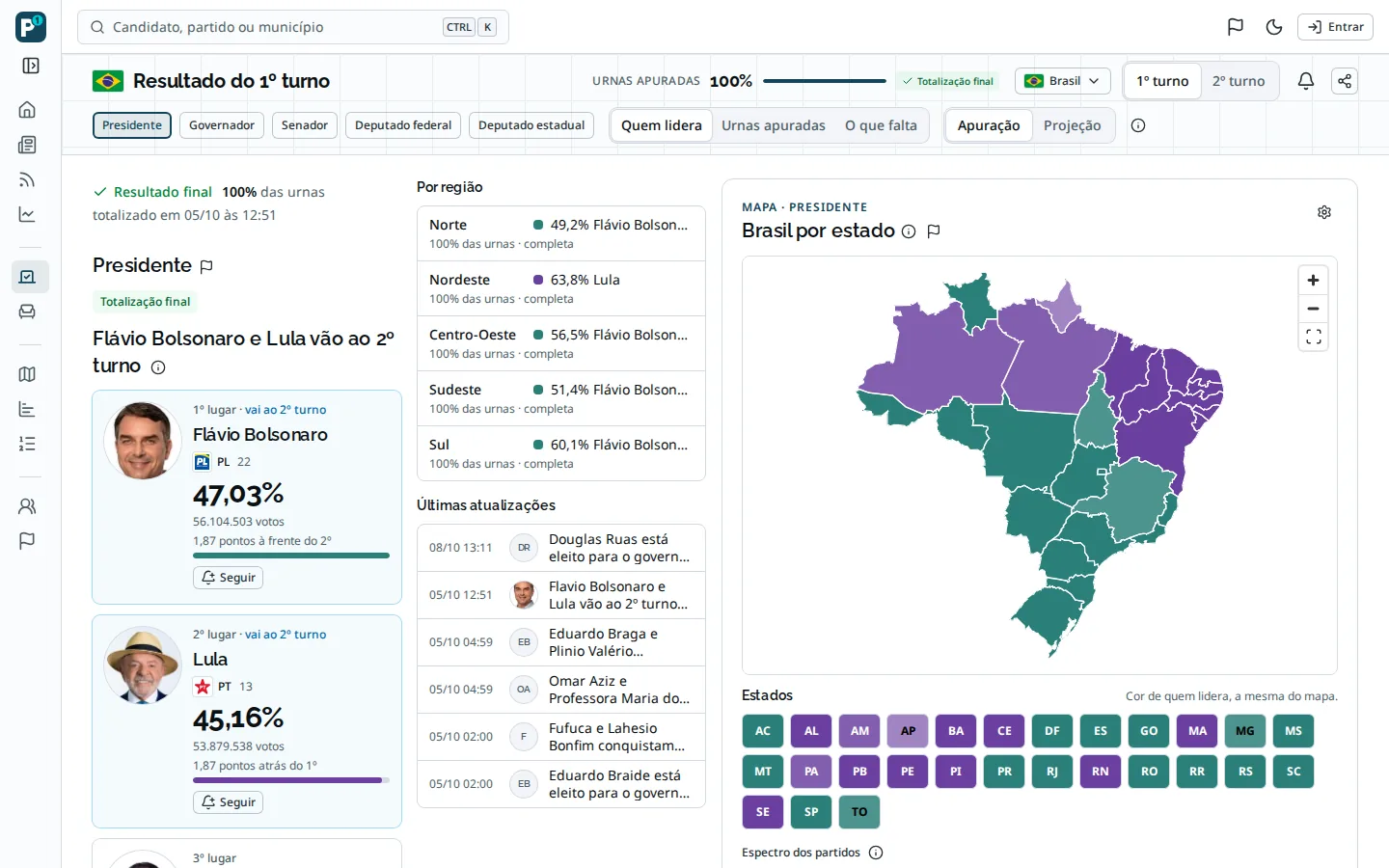Click the share icon beside the bell

coord(1345,81)
